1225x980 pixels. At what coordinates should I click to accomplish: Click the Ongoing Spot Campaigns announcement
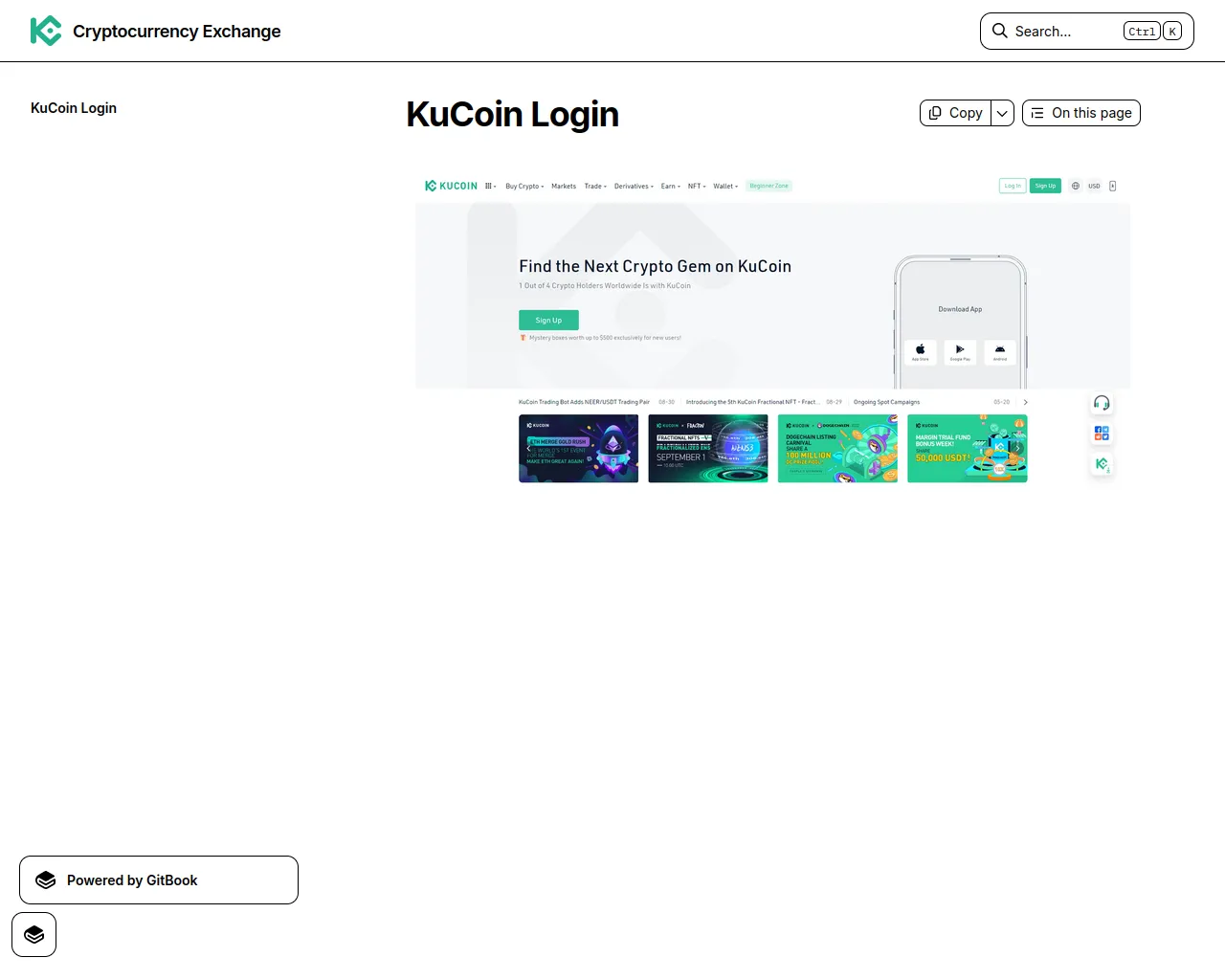886,402
